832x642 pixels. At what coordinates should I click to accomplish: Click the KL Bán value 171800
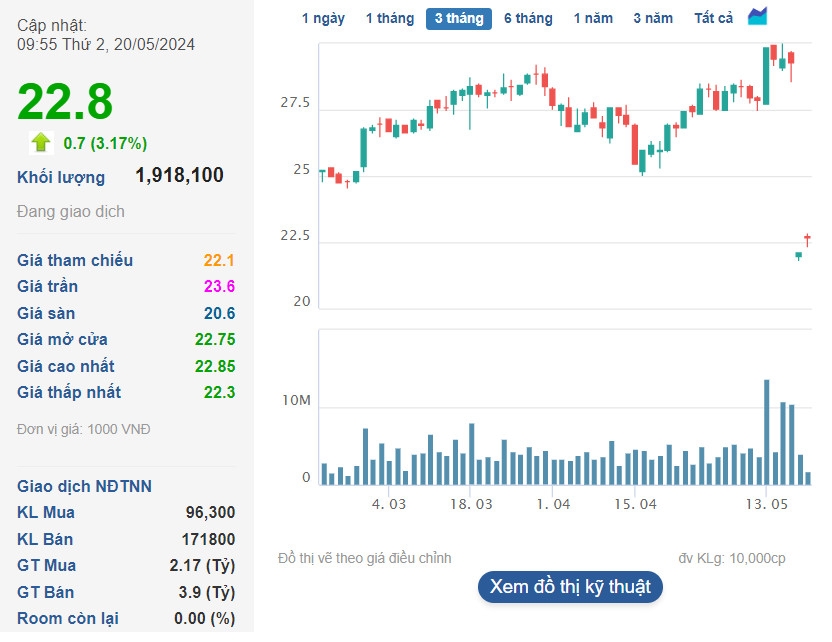pos(208,540)
